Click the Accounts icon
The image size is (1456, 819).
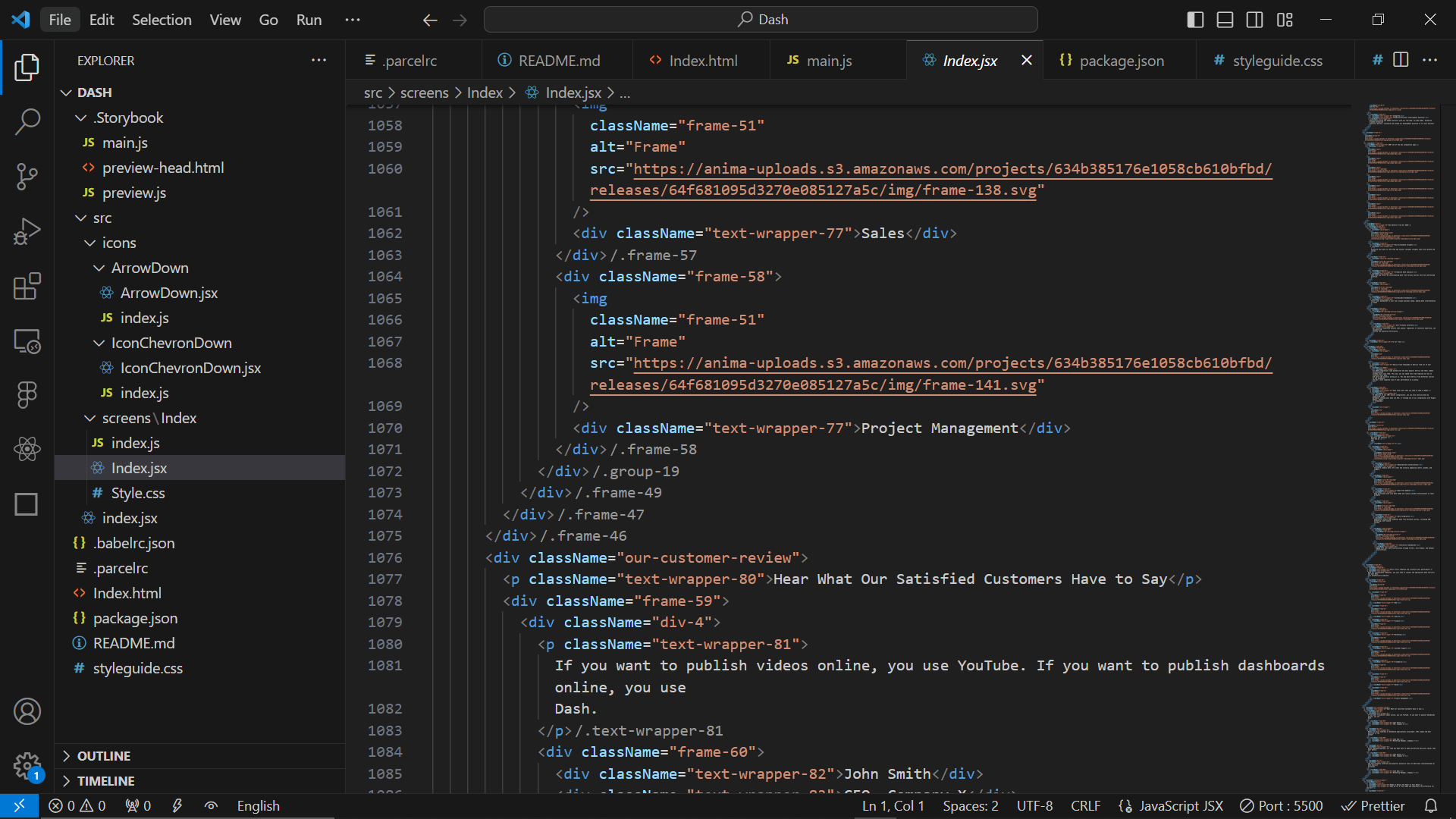point(27,711)
